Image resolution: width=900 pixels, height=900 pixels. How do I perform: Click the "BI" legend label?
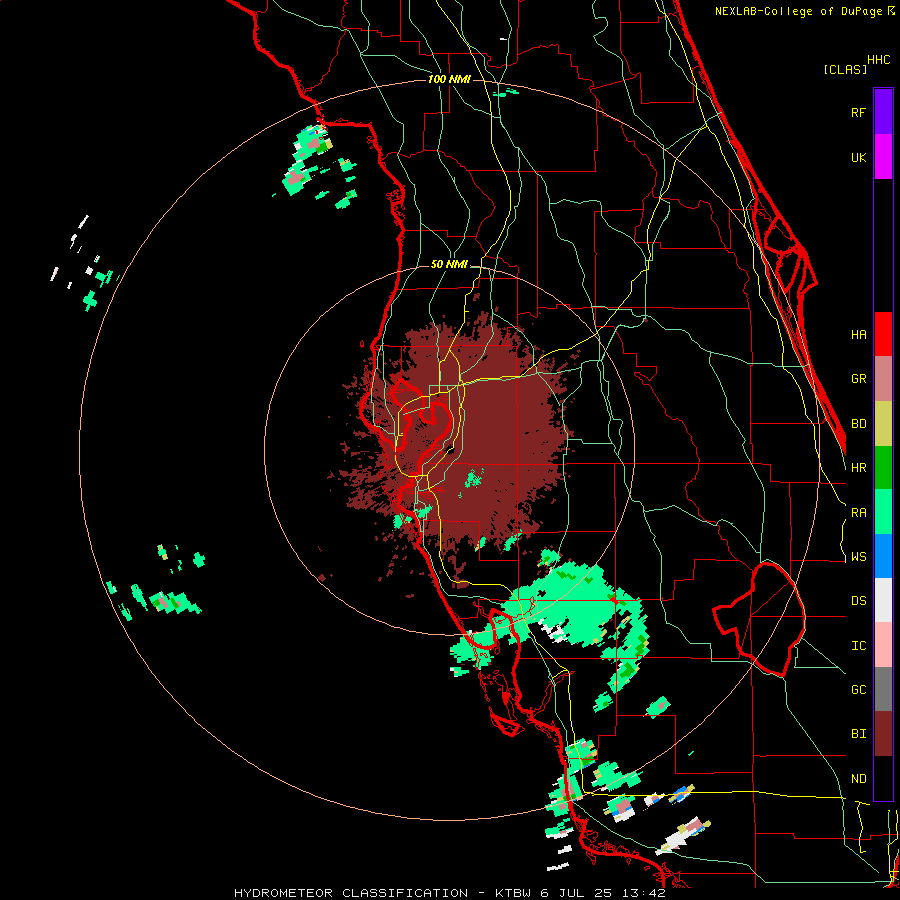pyautogui.click(x=858, y=734)
